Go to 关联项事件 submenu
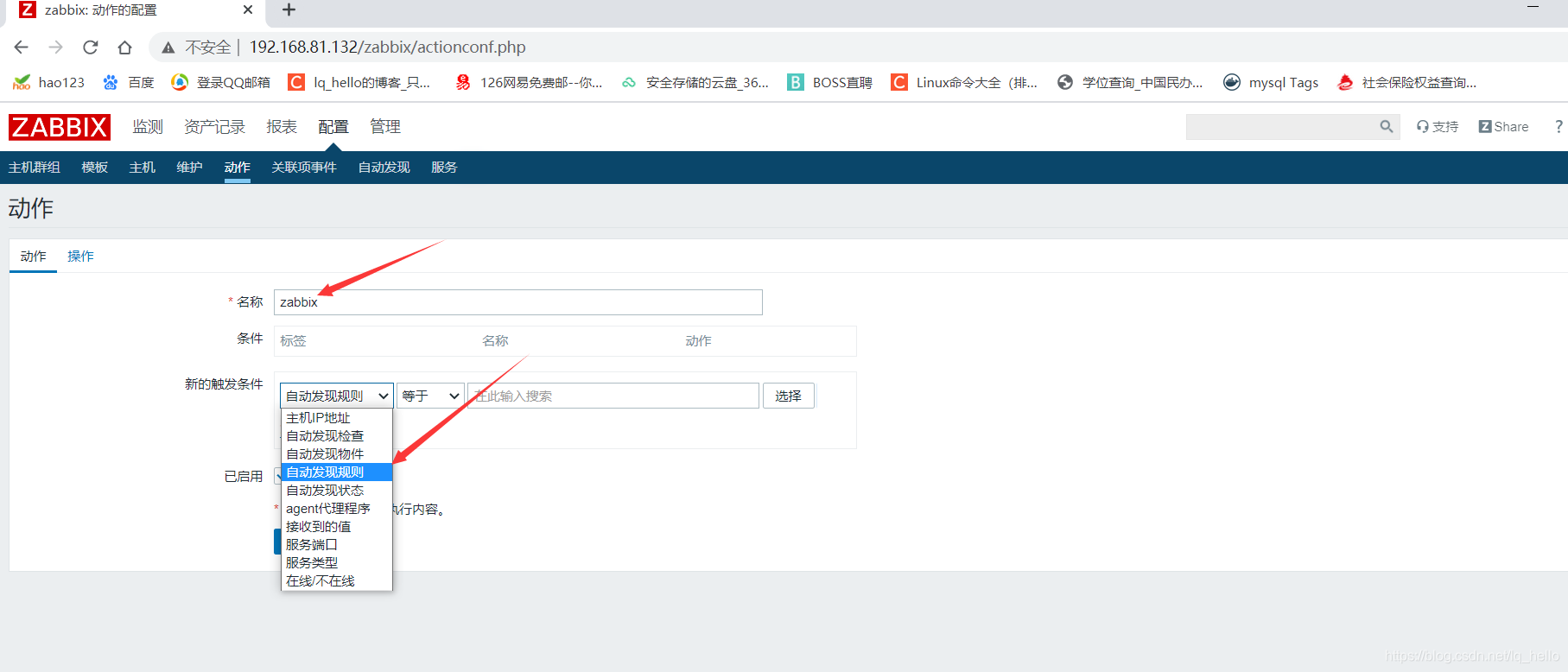Viewport: 1568px width, 672px height. pyautogui.click(x=304, y=167)
